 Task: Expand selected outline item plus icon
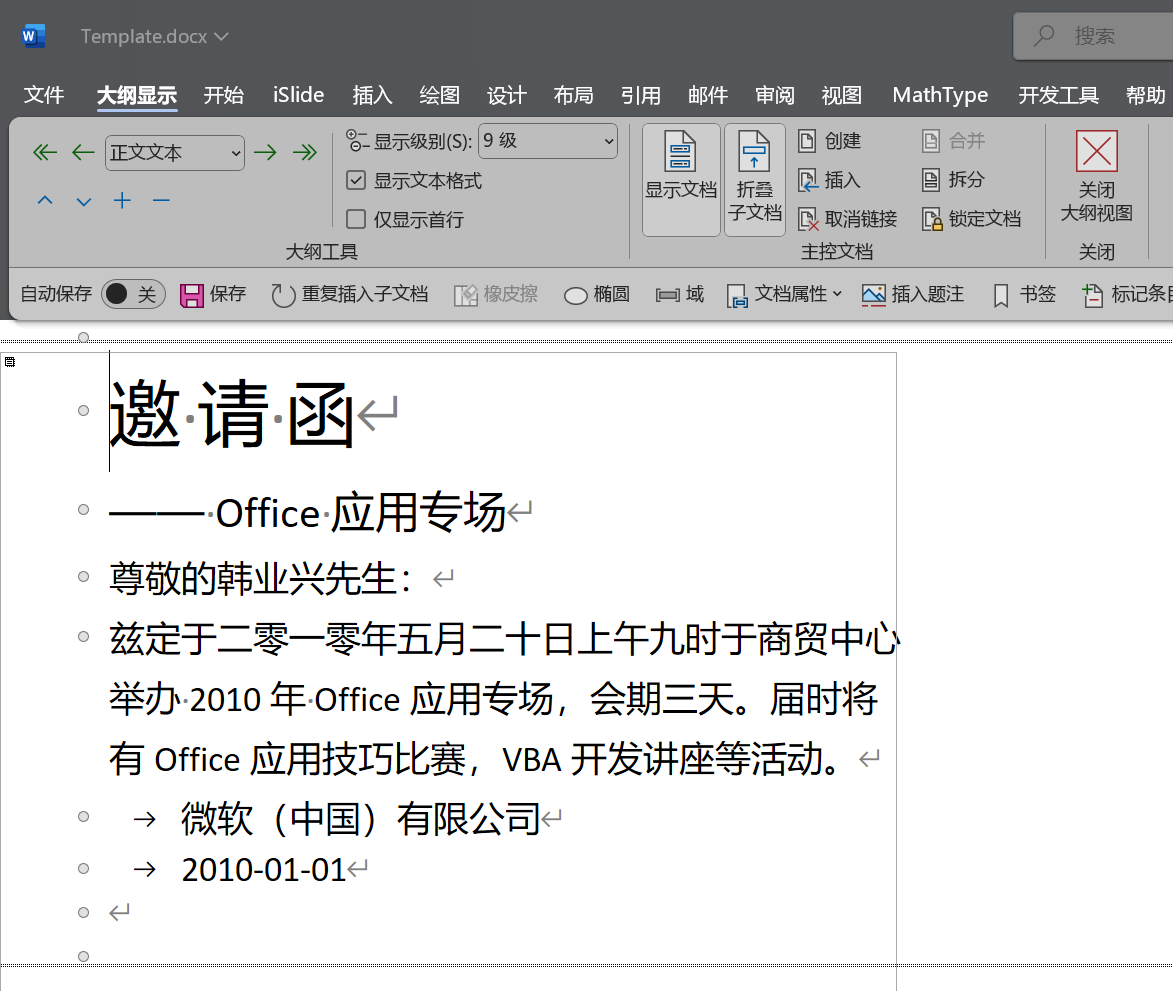122,200
